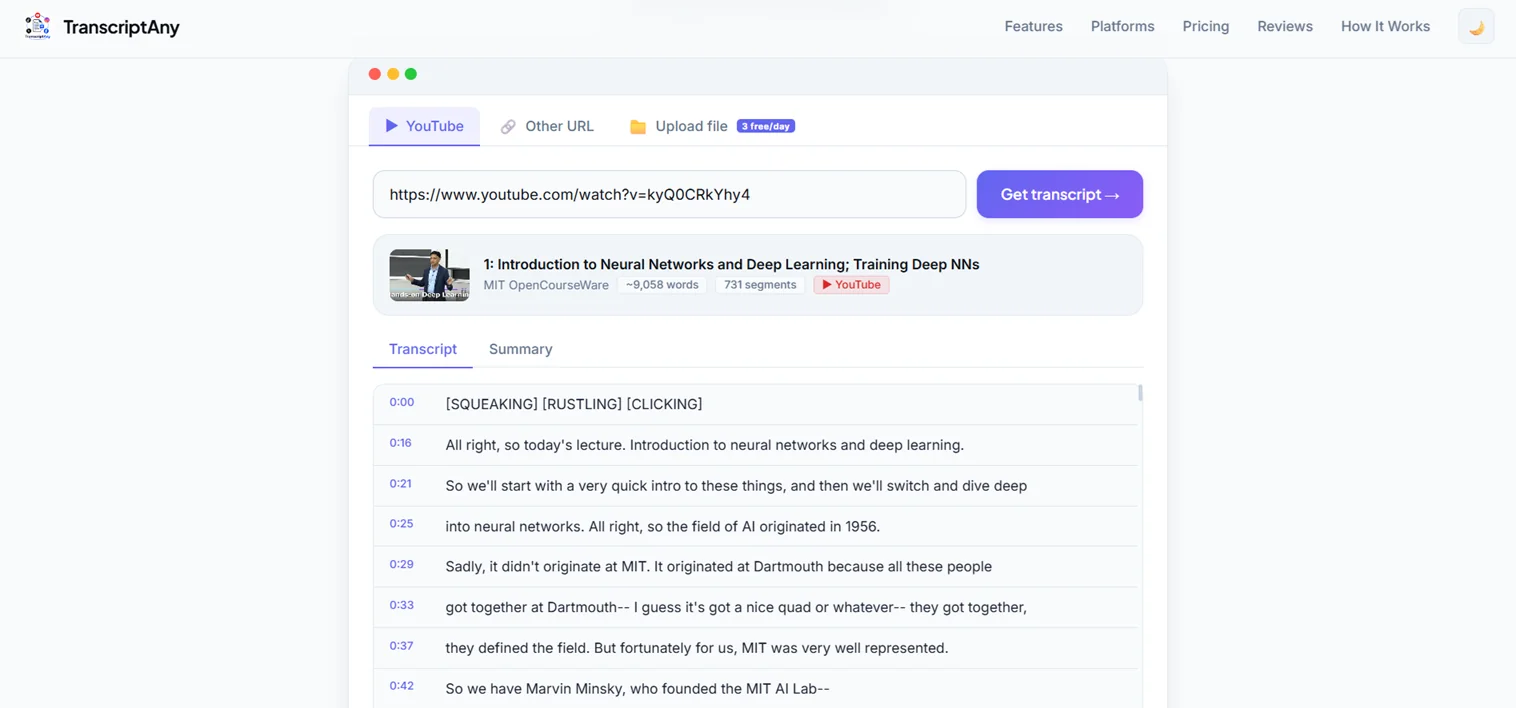Jump to timestamp 0:33
This screenshot has height=708, width=1516.
pyautogui.click(x=401, y=605)
